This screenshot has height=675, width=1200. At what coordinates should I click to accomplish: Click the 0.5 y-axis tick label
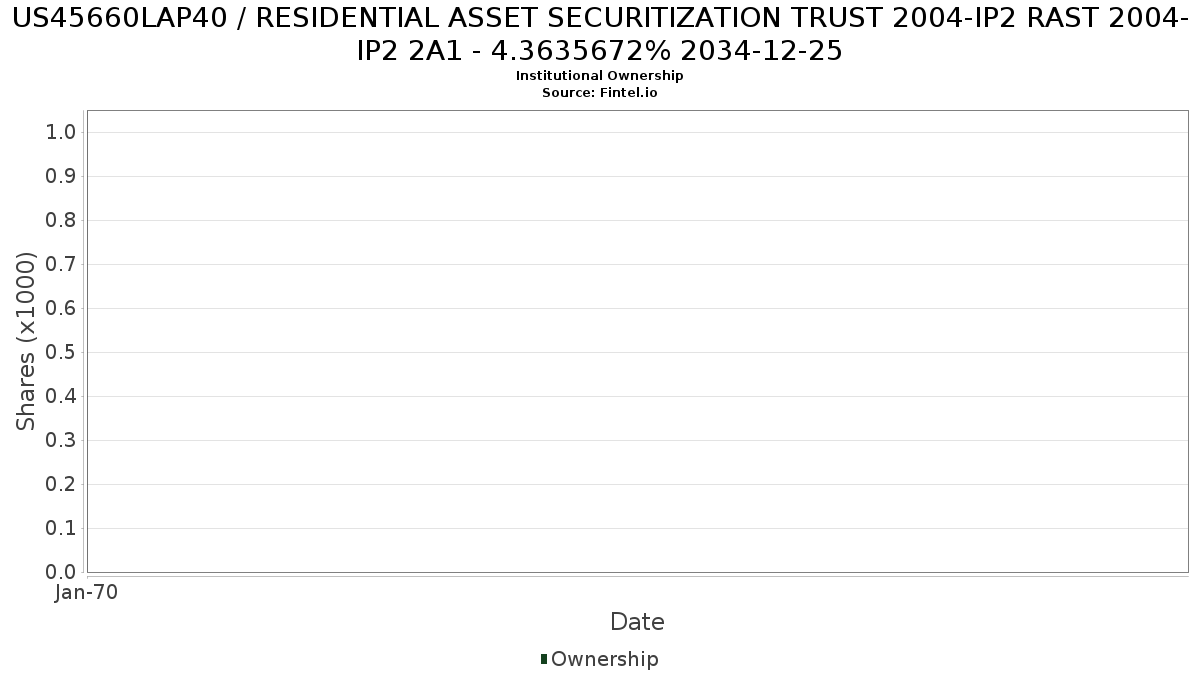[x=61, y=353]
